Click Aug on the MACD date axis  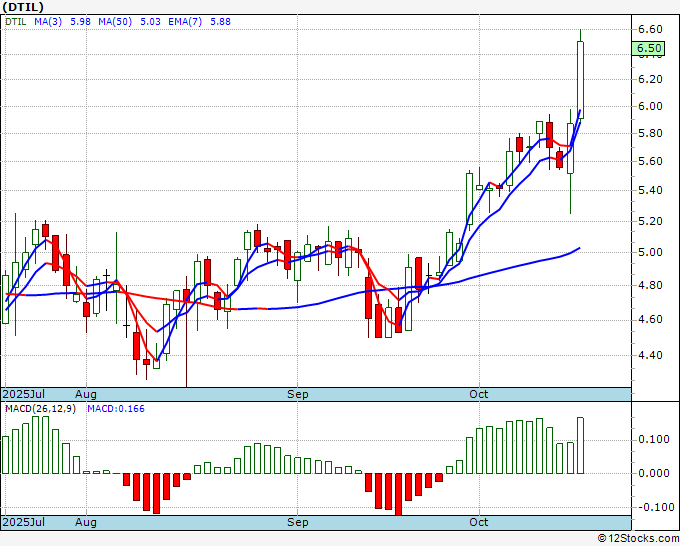(85, 522)
